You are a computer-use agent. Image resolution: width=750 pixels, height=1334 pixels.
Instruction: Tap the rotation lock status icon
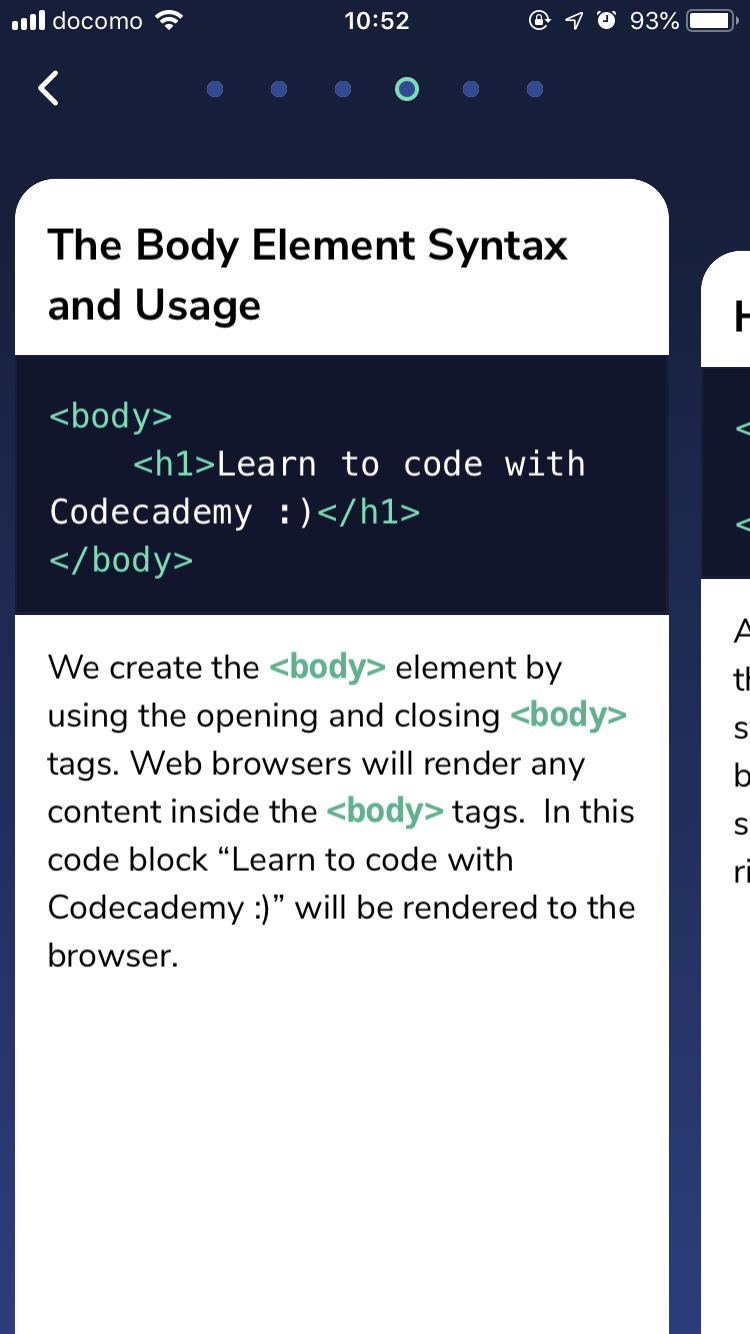tap(541, 20)
